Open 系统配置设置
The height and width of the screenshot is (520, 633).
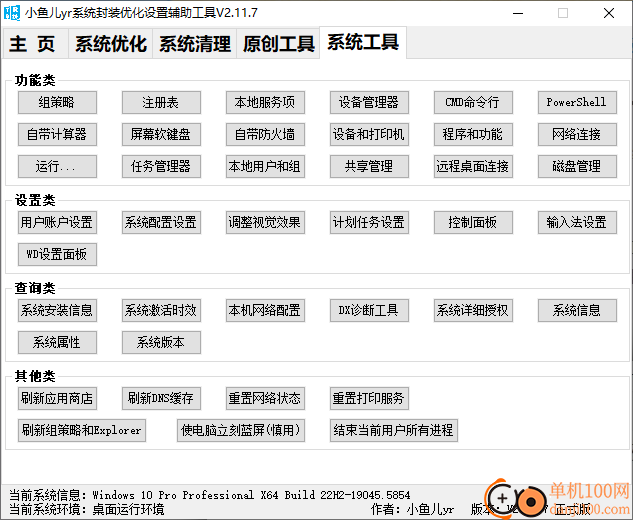(161, 222)
